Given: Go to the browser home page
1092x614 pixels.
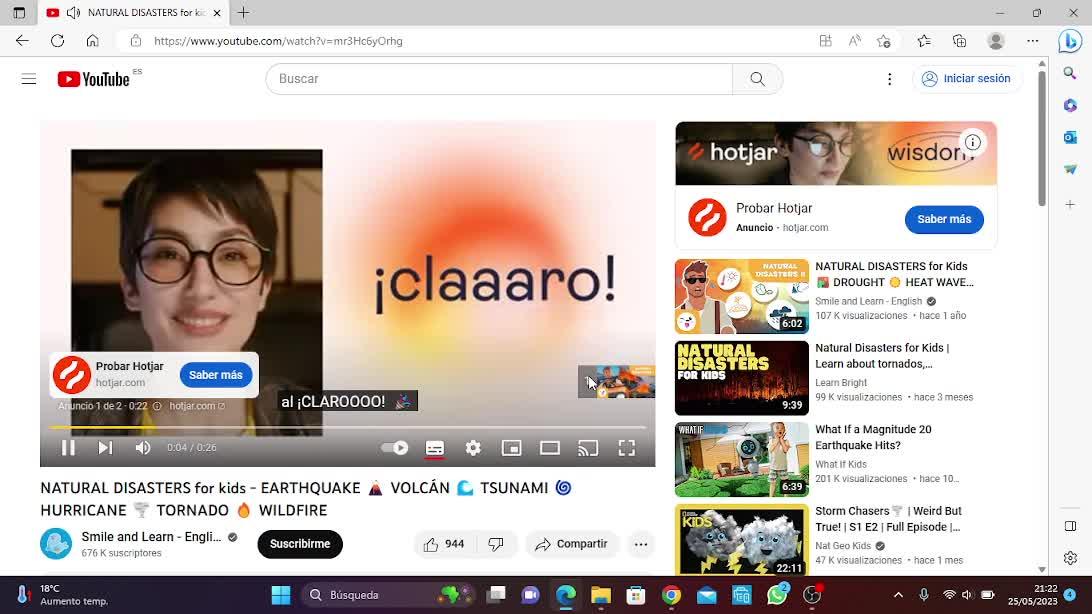Looking at the screenshot, I should [x=93, y=41].
